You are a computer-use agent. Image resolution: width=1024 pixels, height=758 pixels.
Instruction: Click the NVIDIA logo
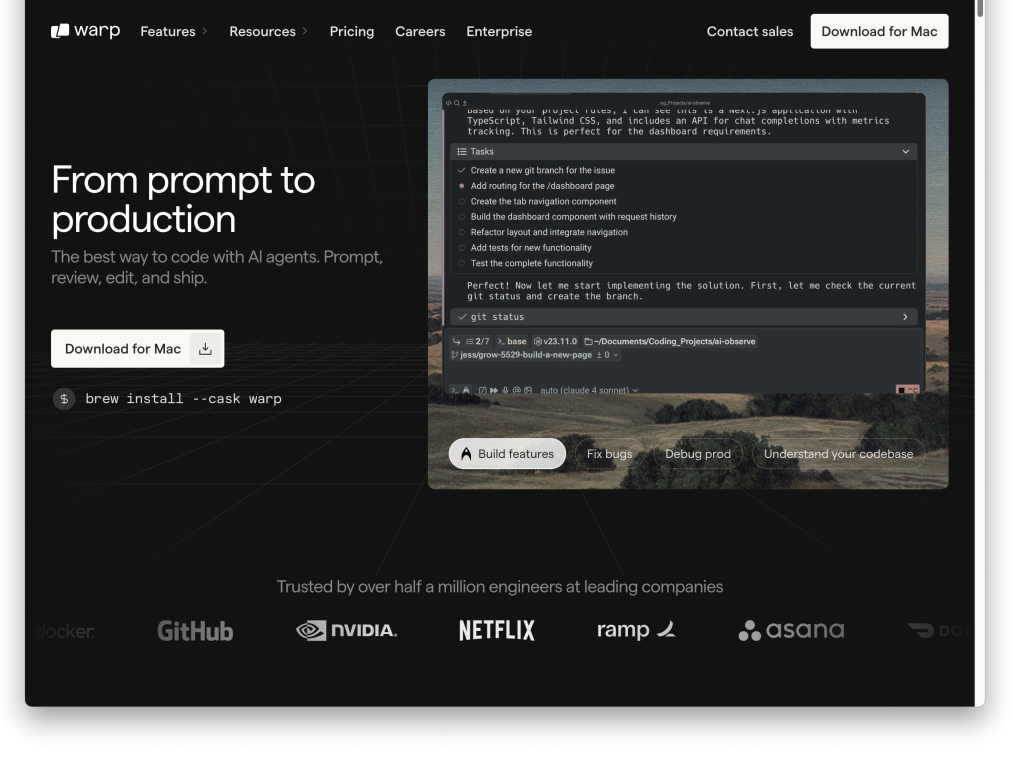pyautogui.click(x=346, y=630)
